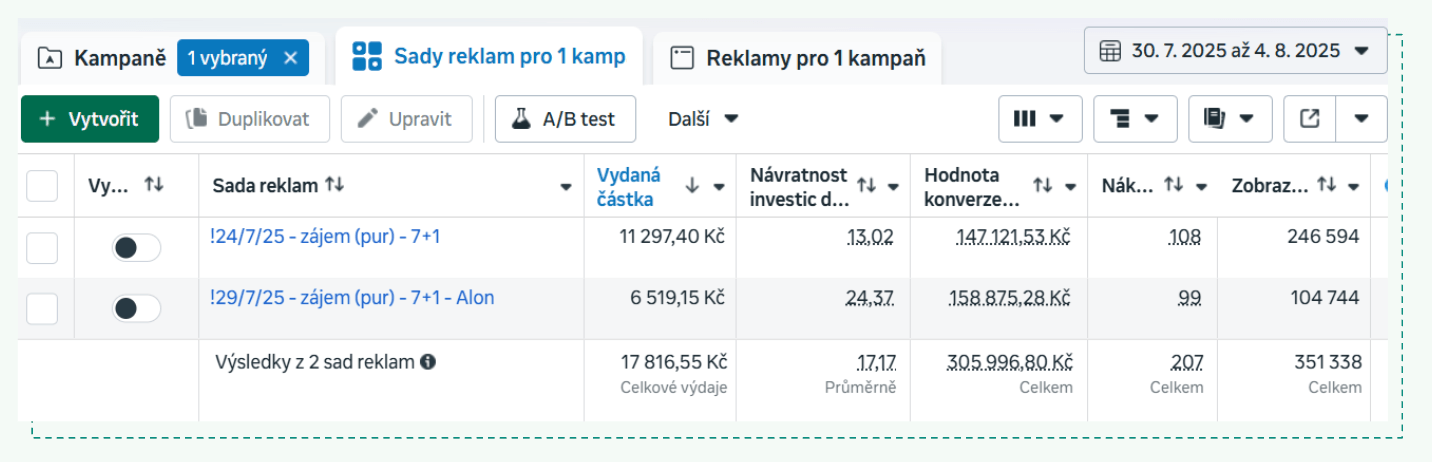Image resolution: width=1432 pixels, height=462 pixels.
Task: Click the export share icon
Action: pos(1309,119)
